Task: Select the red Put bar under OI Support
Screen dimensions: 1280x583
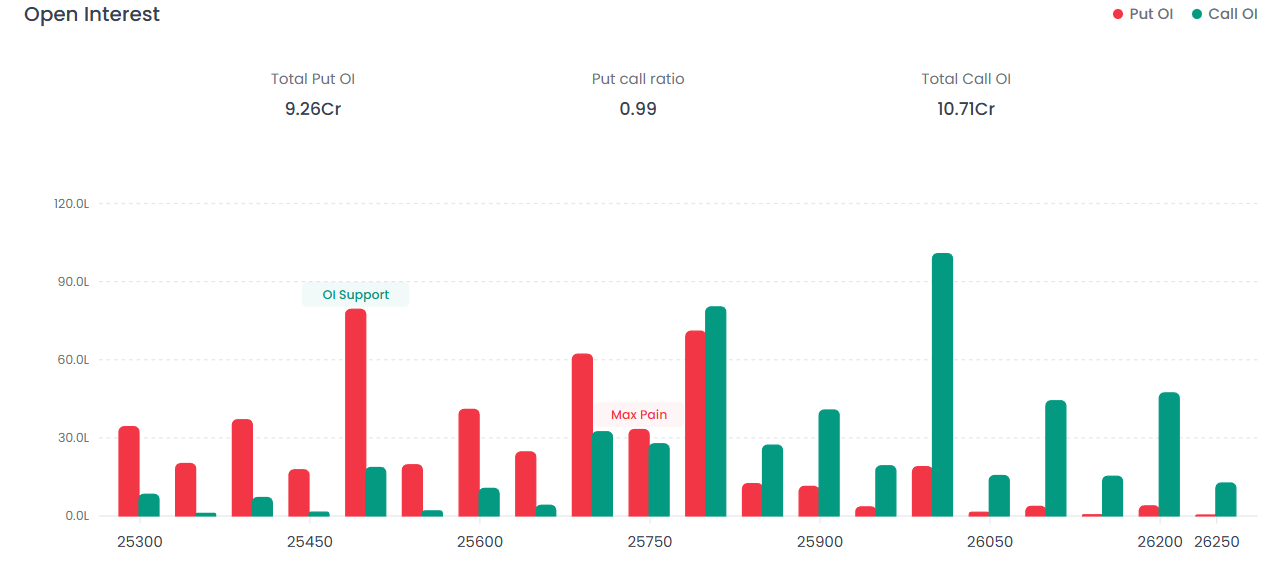Action: [355, 413]
